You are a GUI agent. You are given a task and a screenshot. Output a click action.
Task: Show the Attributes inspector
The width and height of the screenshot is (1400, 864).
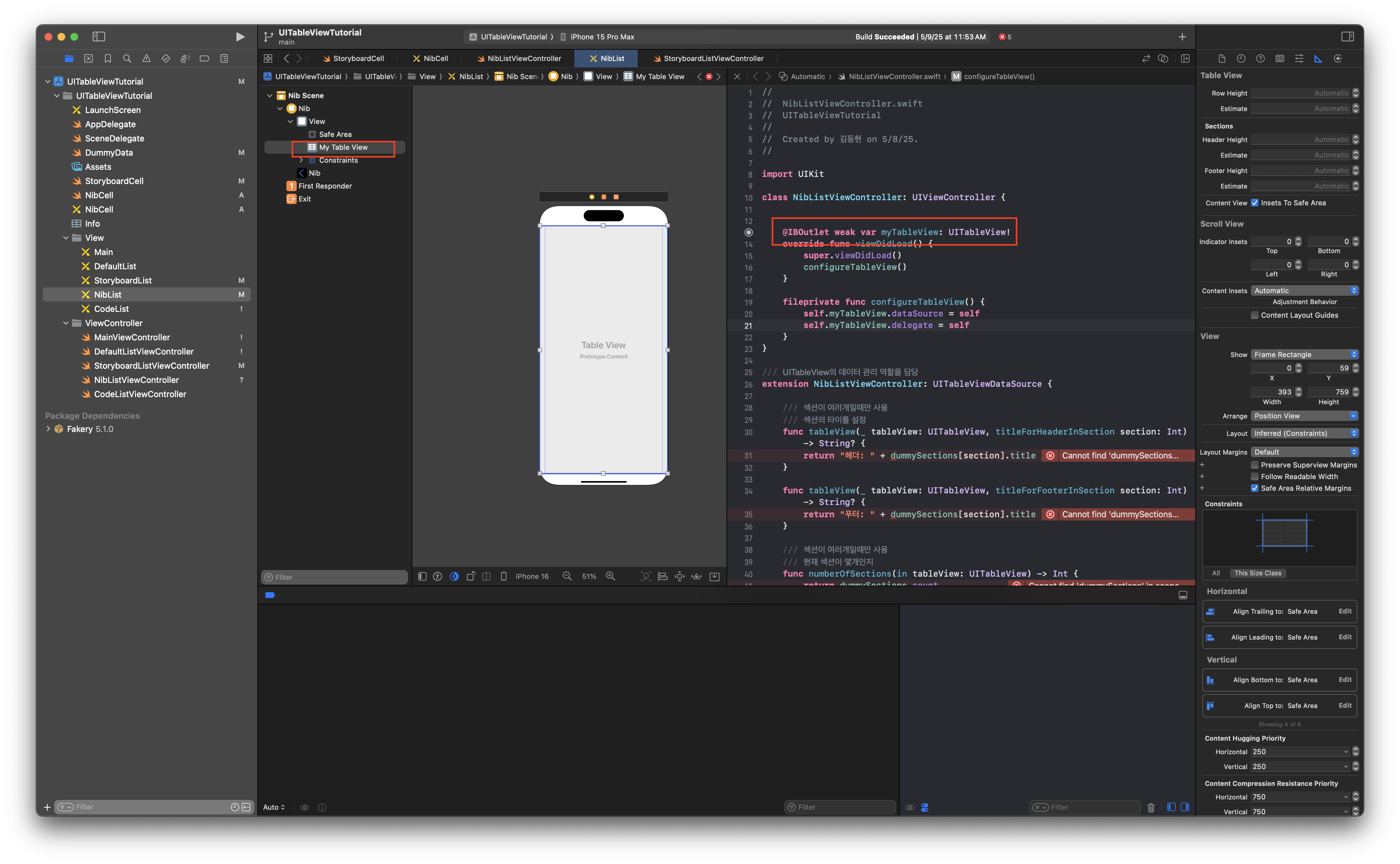coord(1300,58)
